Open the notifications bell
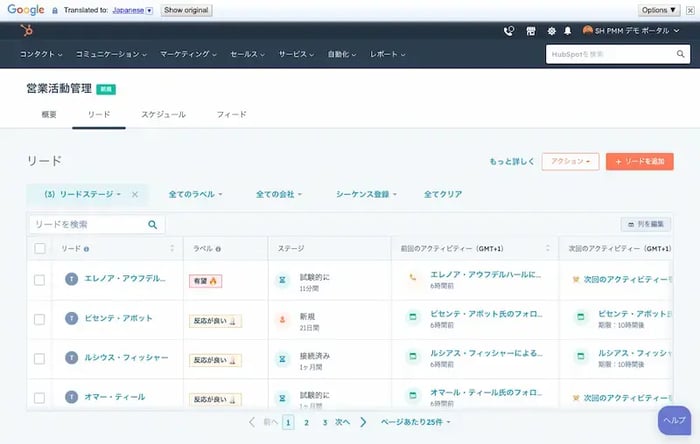The height and width of the screenshot is (444, 700). pos(567,31)
